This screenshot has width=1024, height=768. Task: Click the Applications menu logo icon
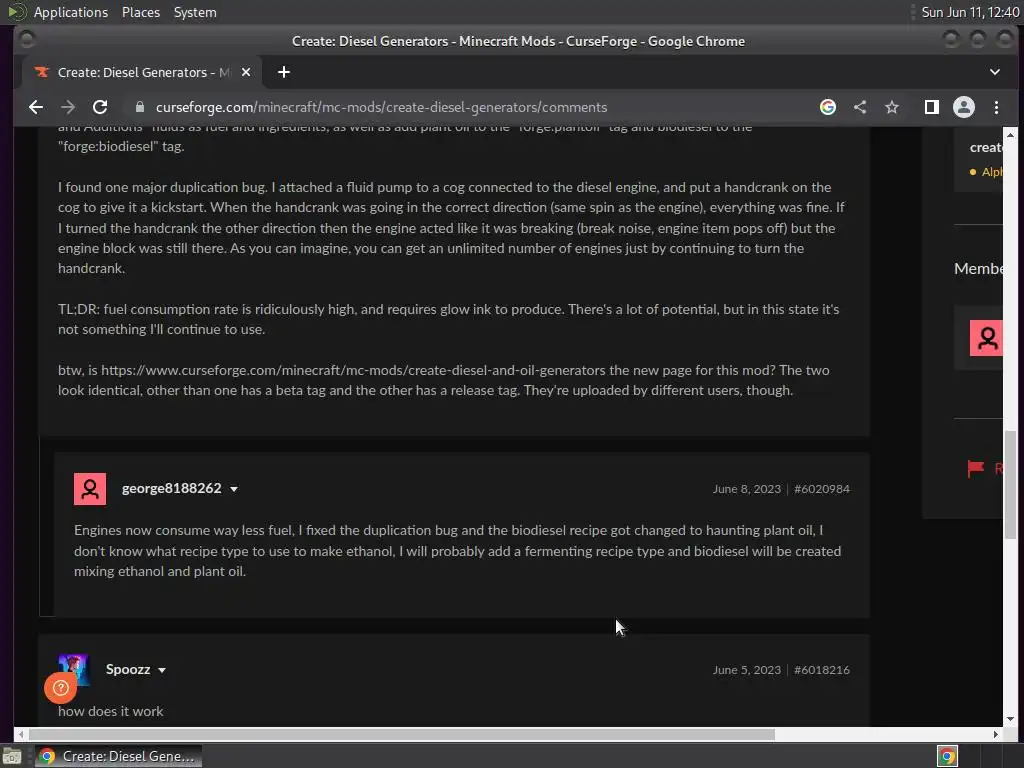click(x=17, y=12)
